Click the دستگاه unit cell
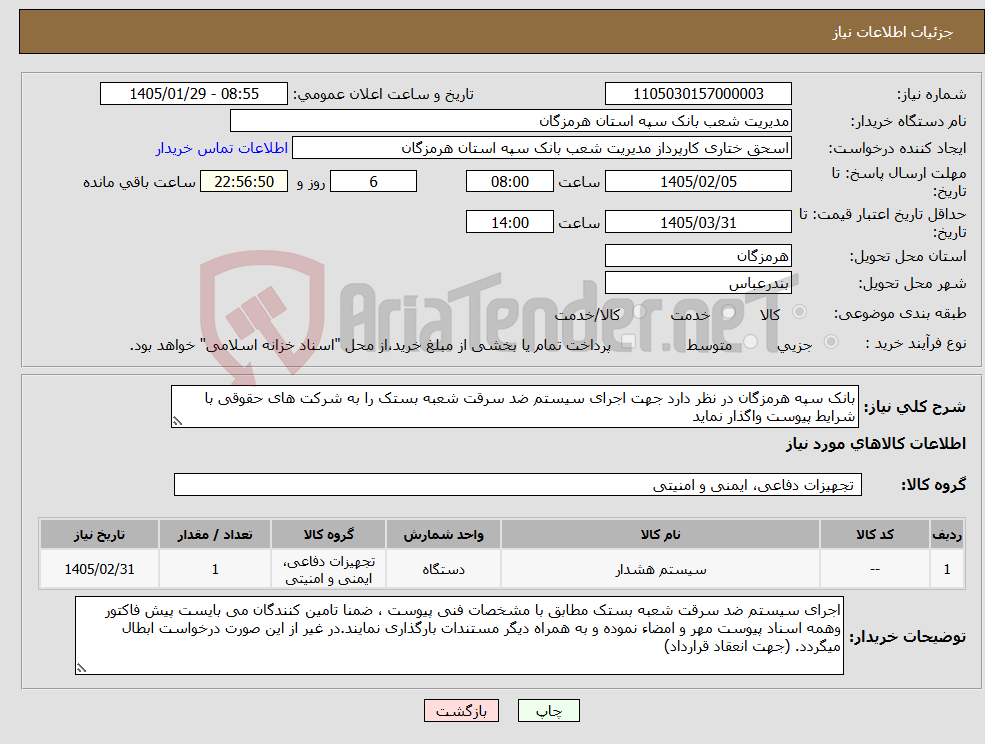Image resolution: width=985 pixels, height=744 pixels. click(444, 569)
